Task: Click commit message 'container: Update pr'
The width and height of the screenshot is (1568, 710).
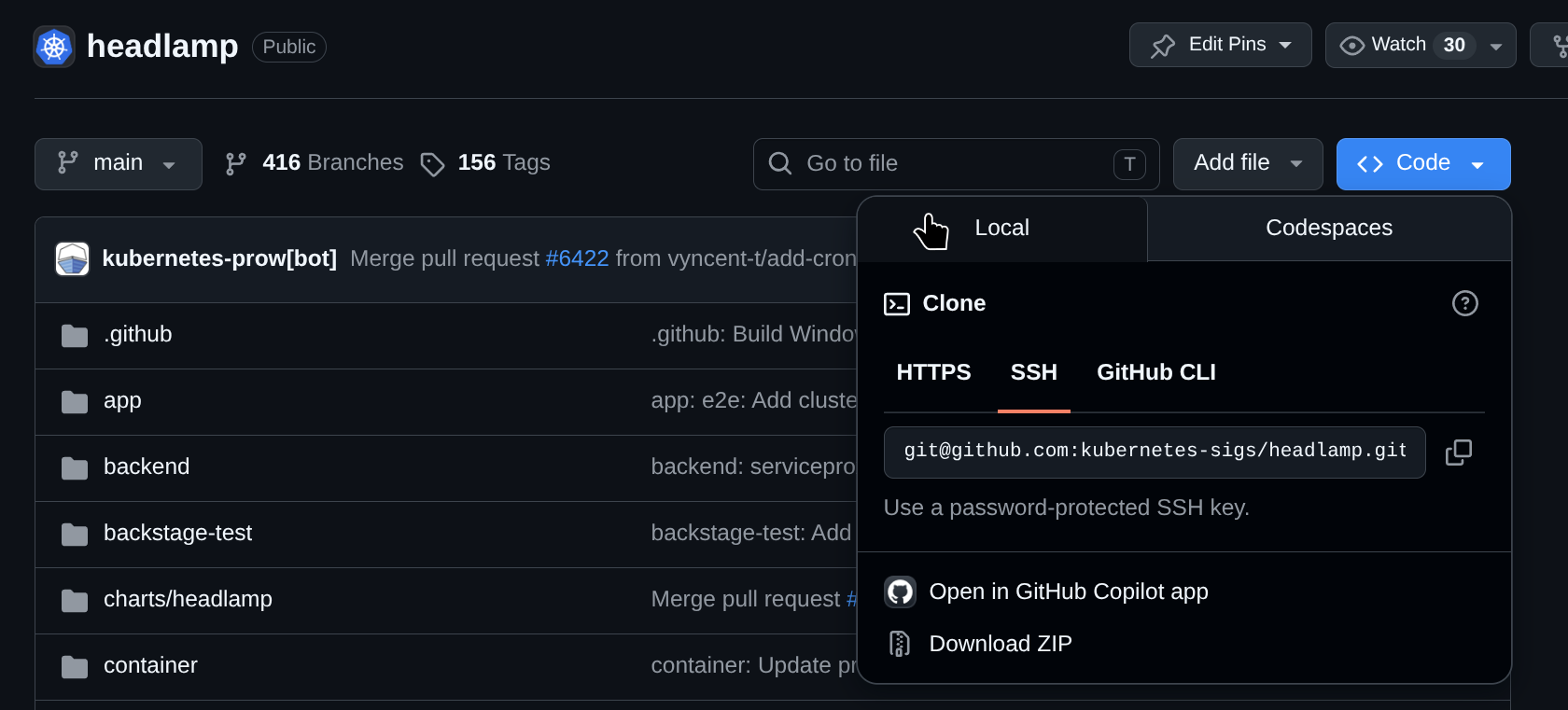Action: tap(754, 666)
